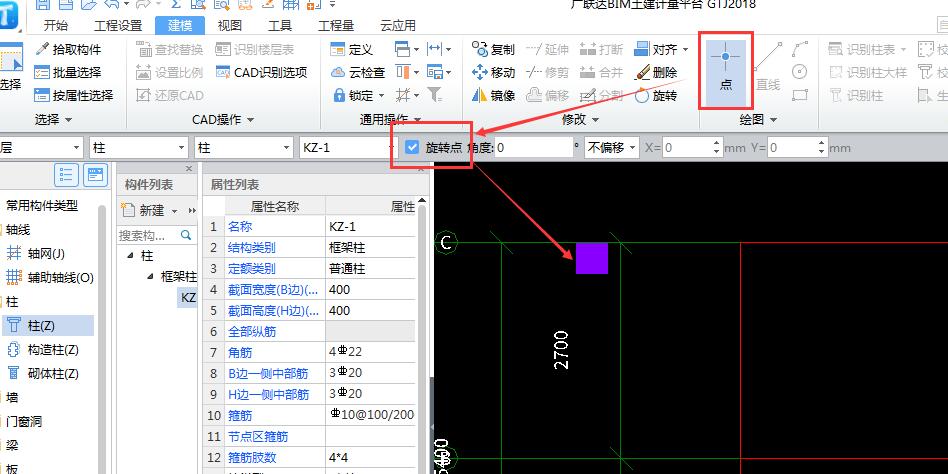948x474 pixels.
Task: Switch navigation pane to list view icon
Action: [67, 175]
